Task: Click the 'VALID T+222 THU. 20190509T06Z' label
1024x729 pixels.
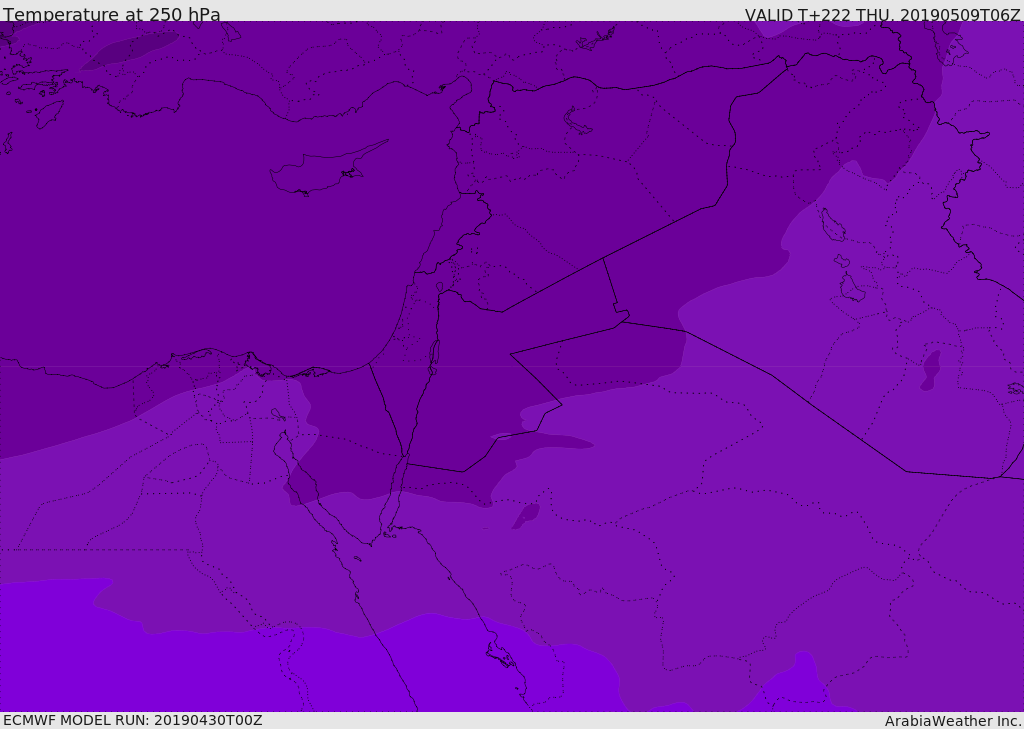Action: pyautogui.click(x=882, y=14)
